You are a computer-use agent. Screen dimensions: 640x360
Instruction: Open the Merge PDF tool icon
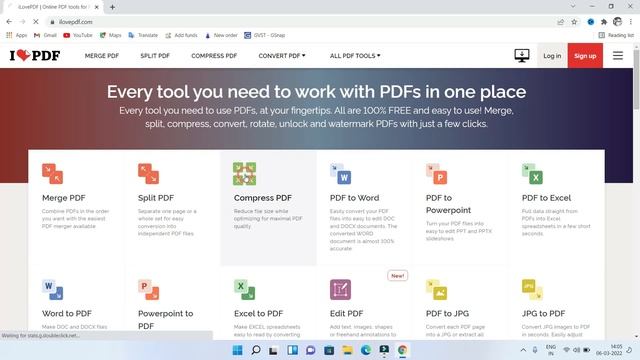[52, 174]
